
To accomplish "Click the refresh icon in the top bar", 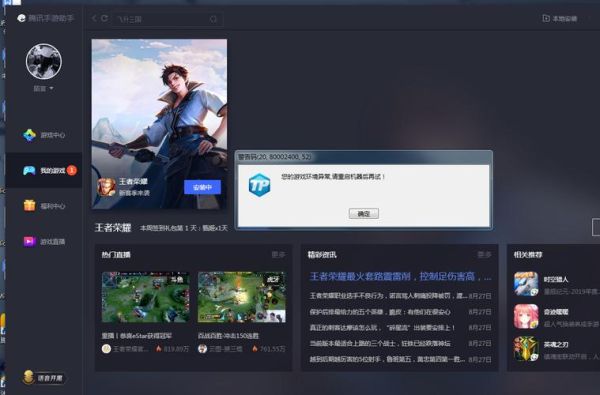I will [104, 18].
